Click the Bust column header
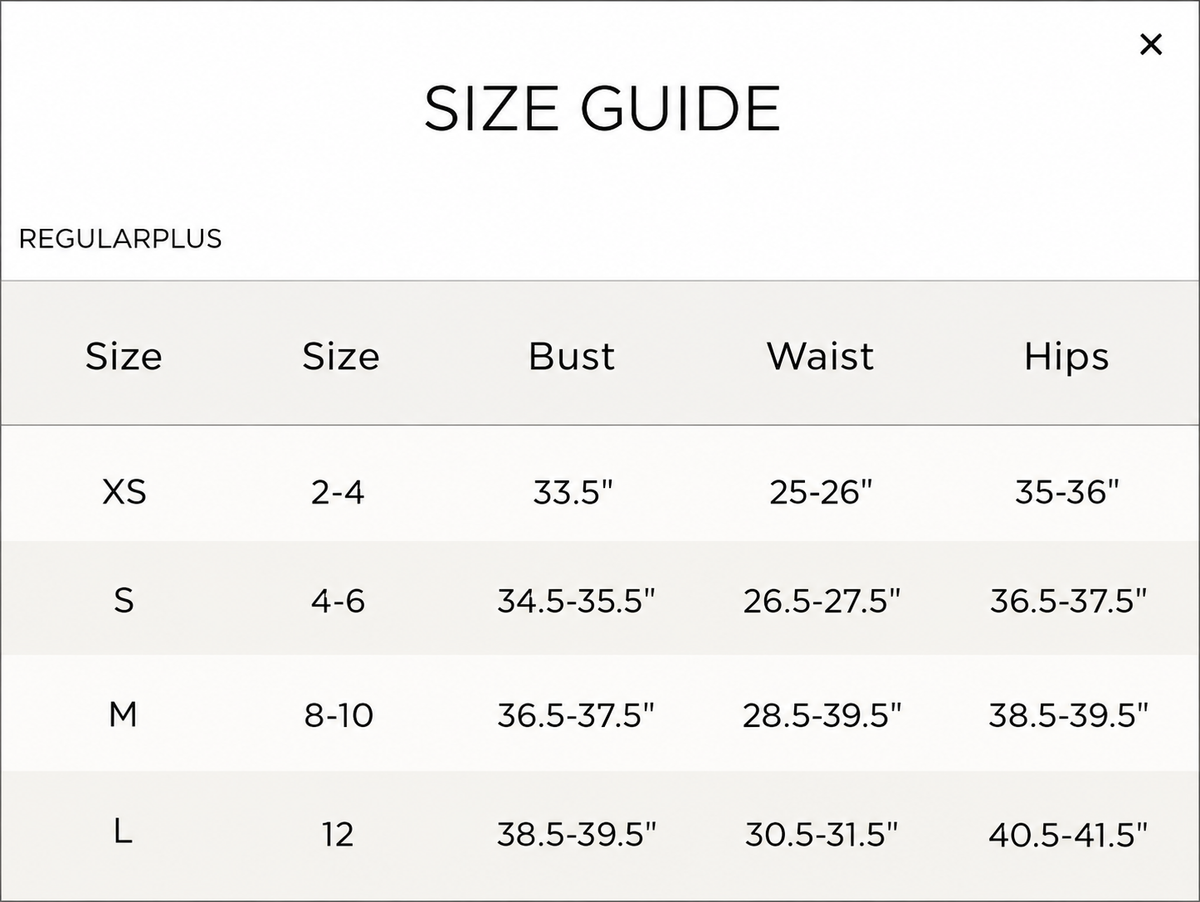Screen dimensions: 1200x902 (572, 356)
